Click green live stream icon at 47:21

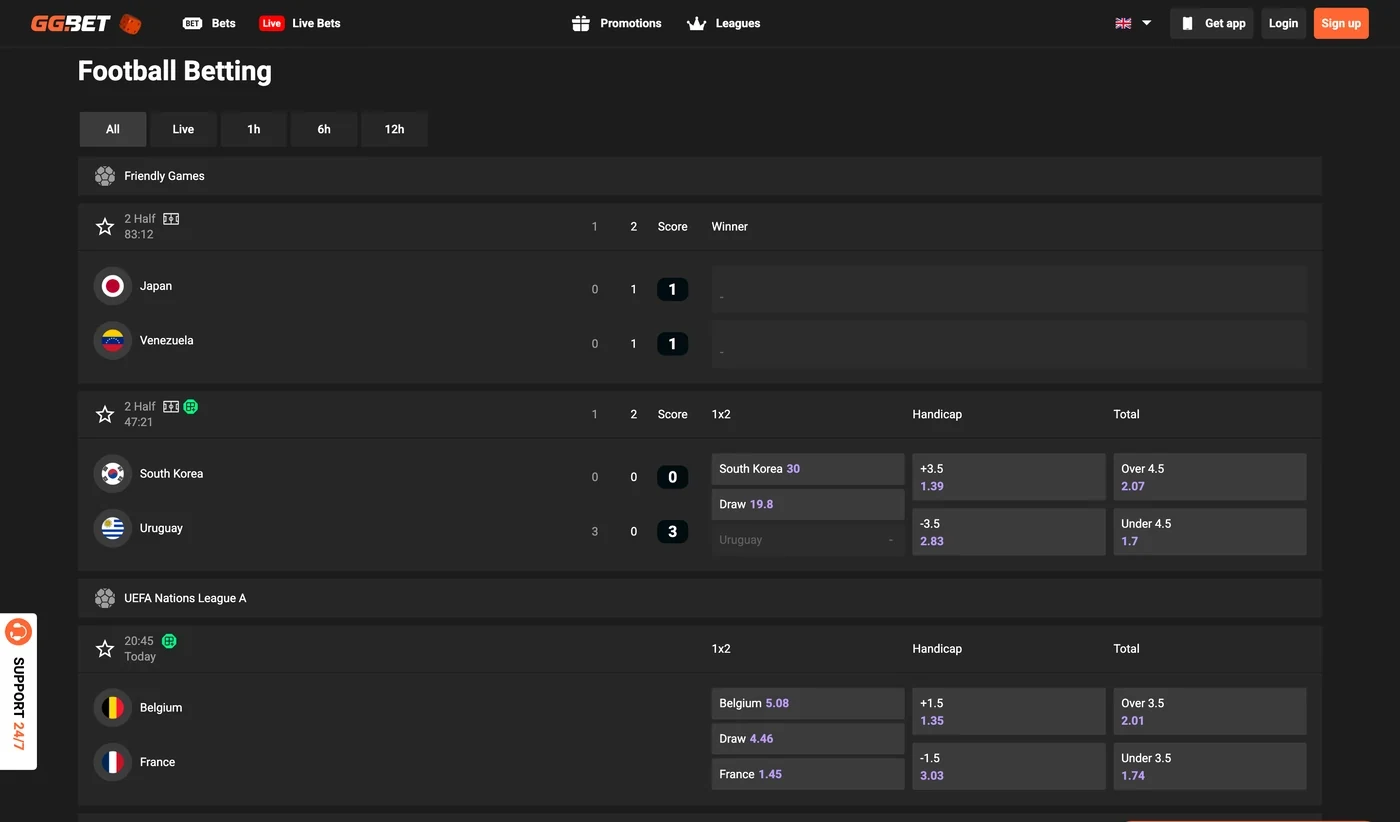pyautogui.click(x=191, y=407)
